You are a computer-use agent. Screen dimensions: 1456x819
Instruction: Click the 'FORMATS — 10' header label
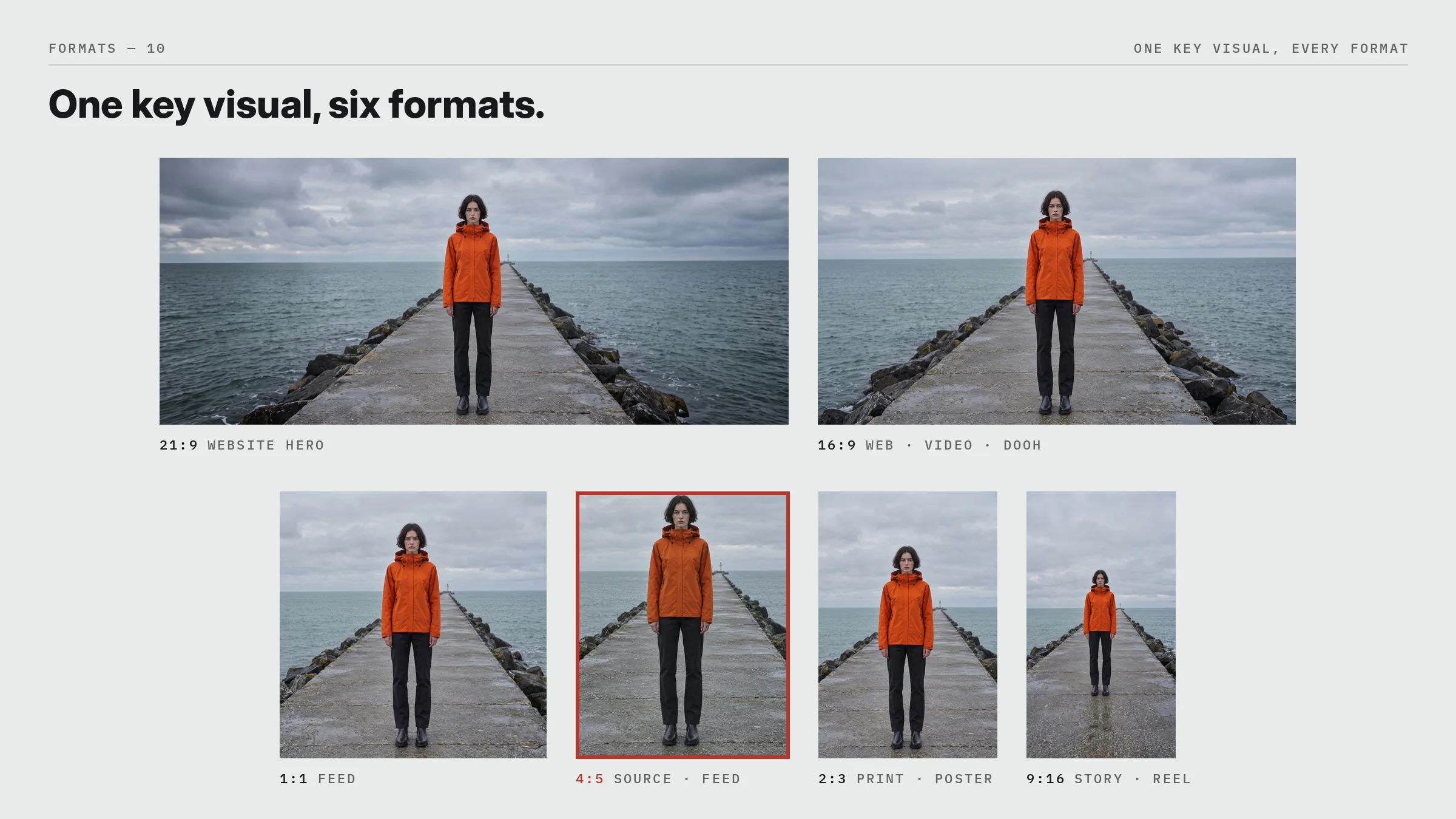pyautogui.click(x=107, y=49)
